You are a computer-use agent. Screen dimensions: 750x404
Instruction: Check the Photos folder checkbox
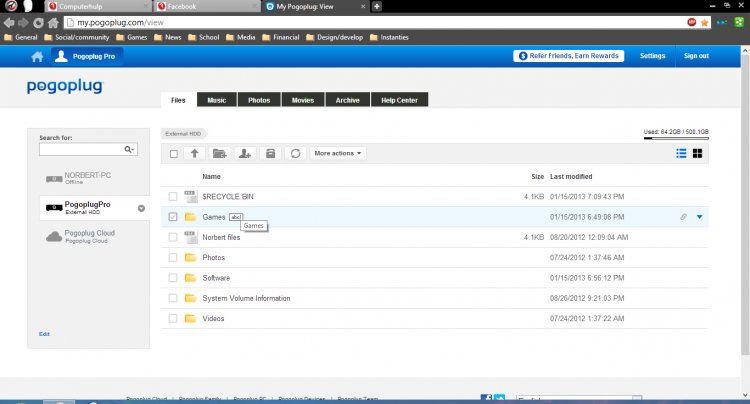[x=173, y=257]
